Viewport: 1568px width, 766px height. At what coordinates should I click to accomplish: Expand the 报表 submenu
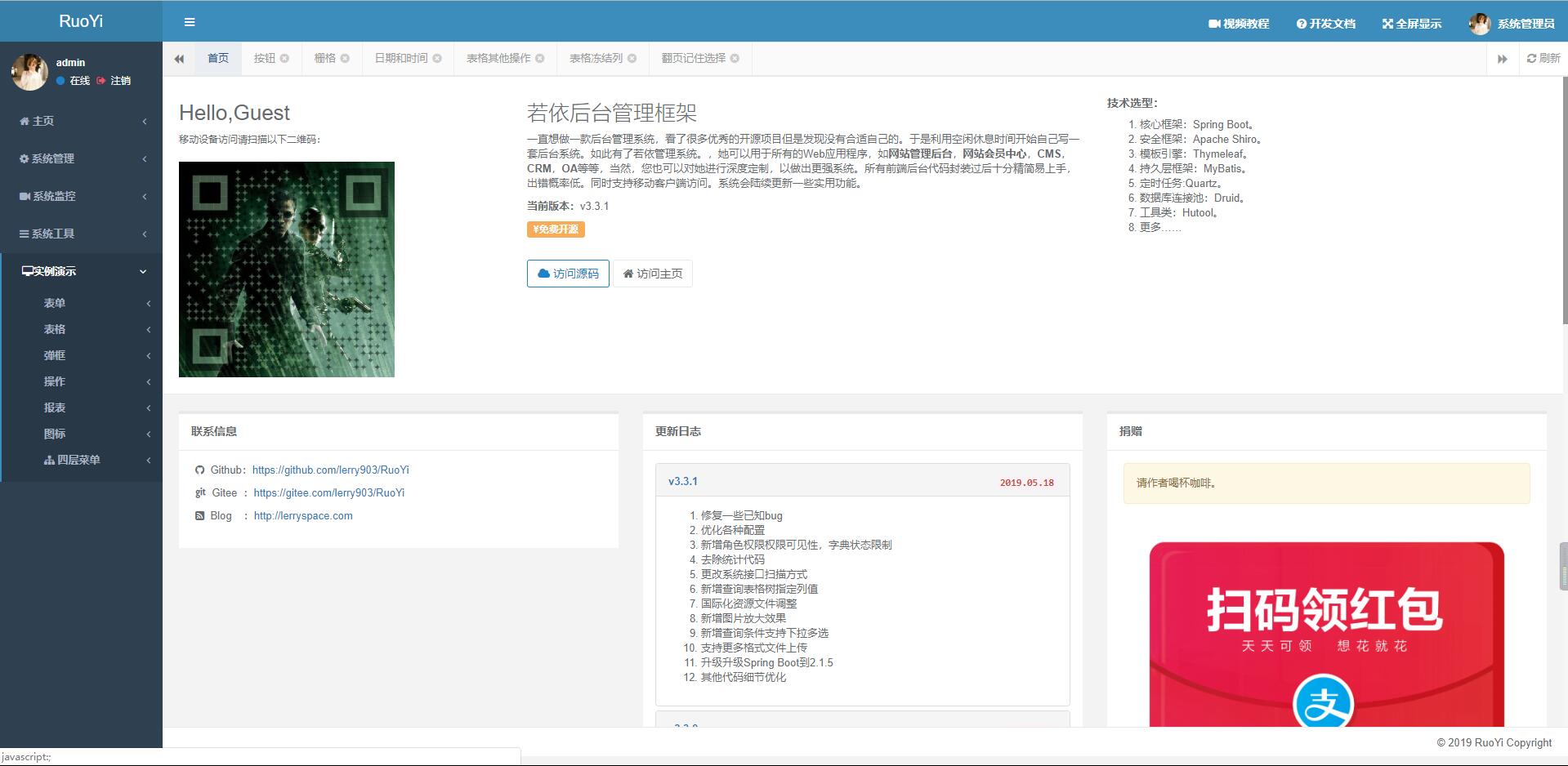81,407
